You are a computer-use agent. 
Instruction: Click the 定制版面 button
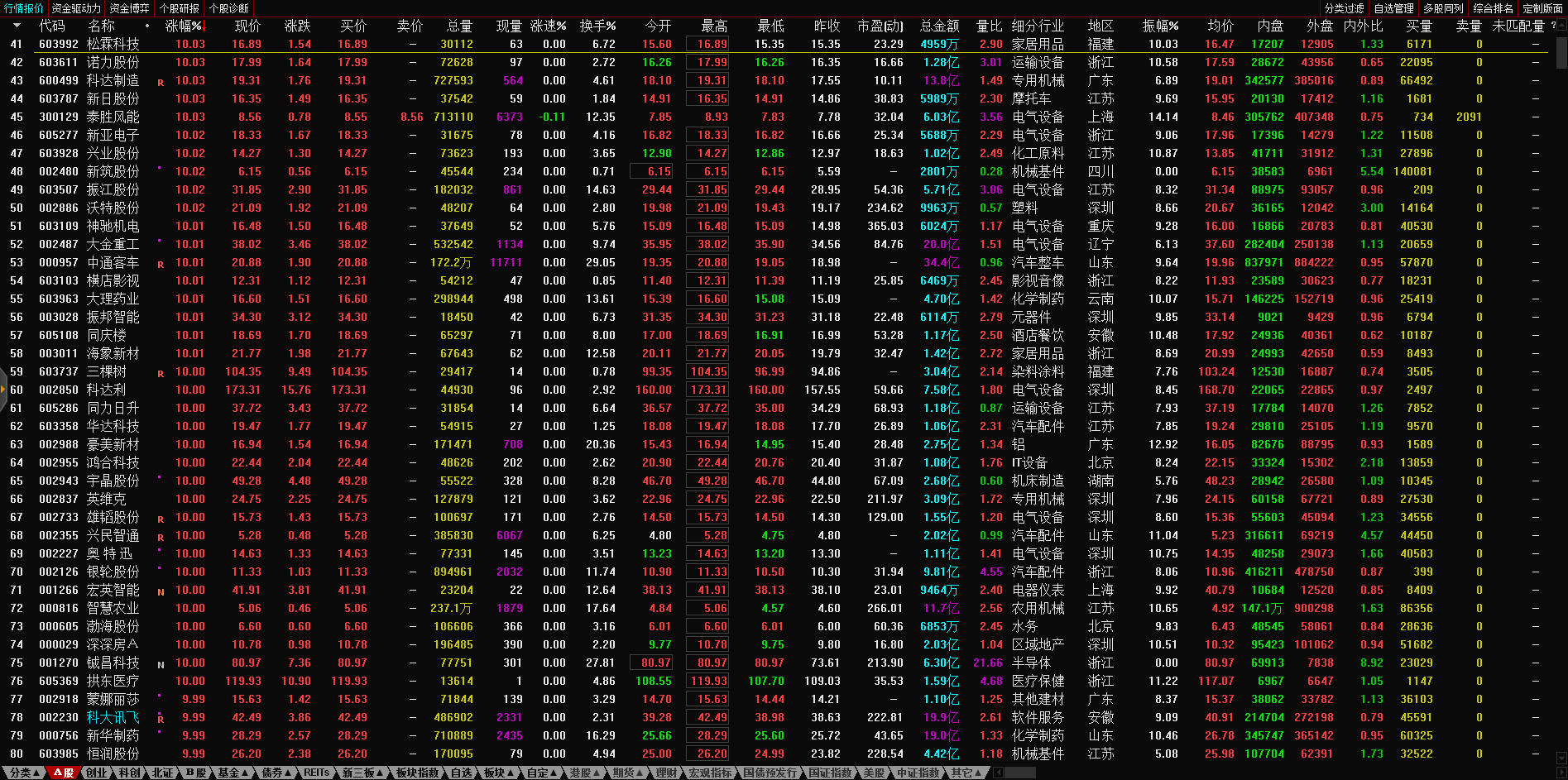pos(1542,8)
